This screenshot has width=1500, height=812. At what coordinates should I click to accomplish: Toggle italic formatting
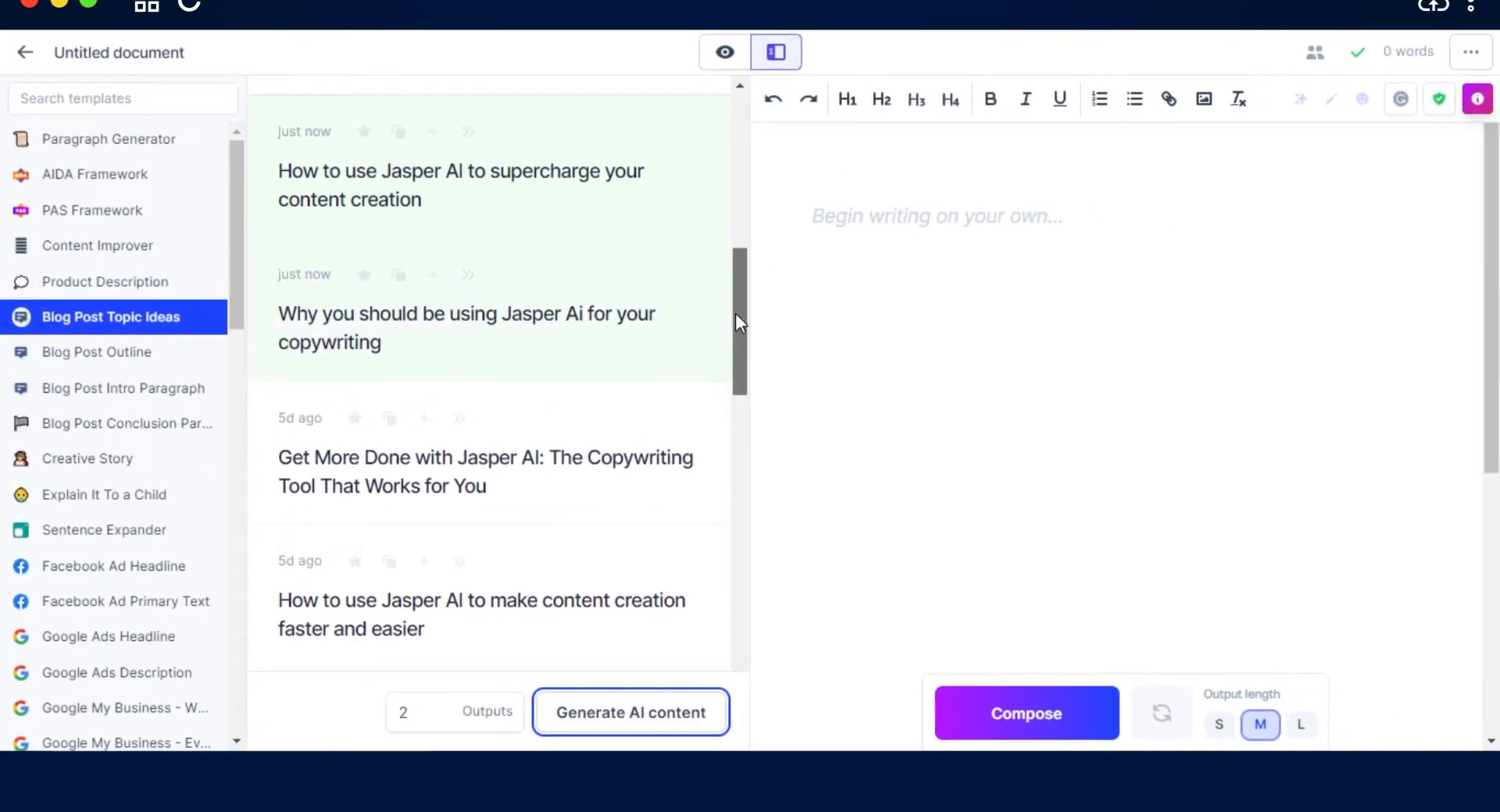pyautogui.click(x=1025, y=99)
